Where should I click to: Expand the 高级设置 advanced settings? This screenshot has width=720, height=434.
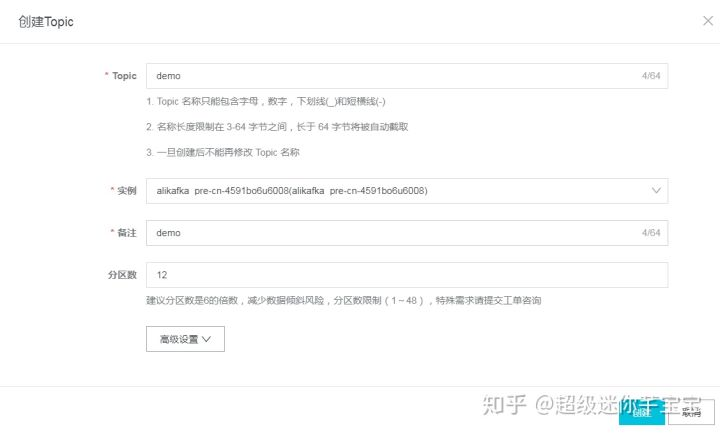coord(185,339)
